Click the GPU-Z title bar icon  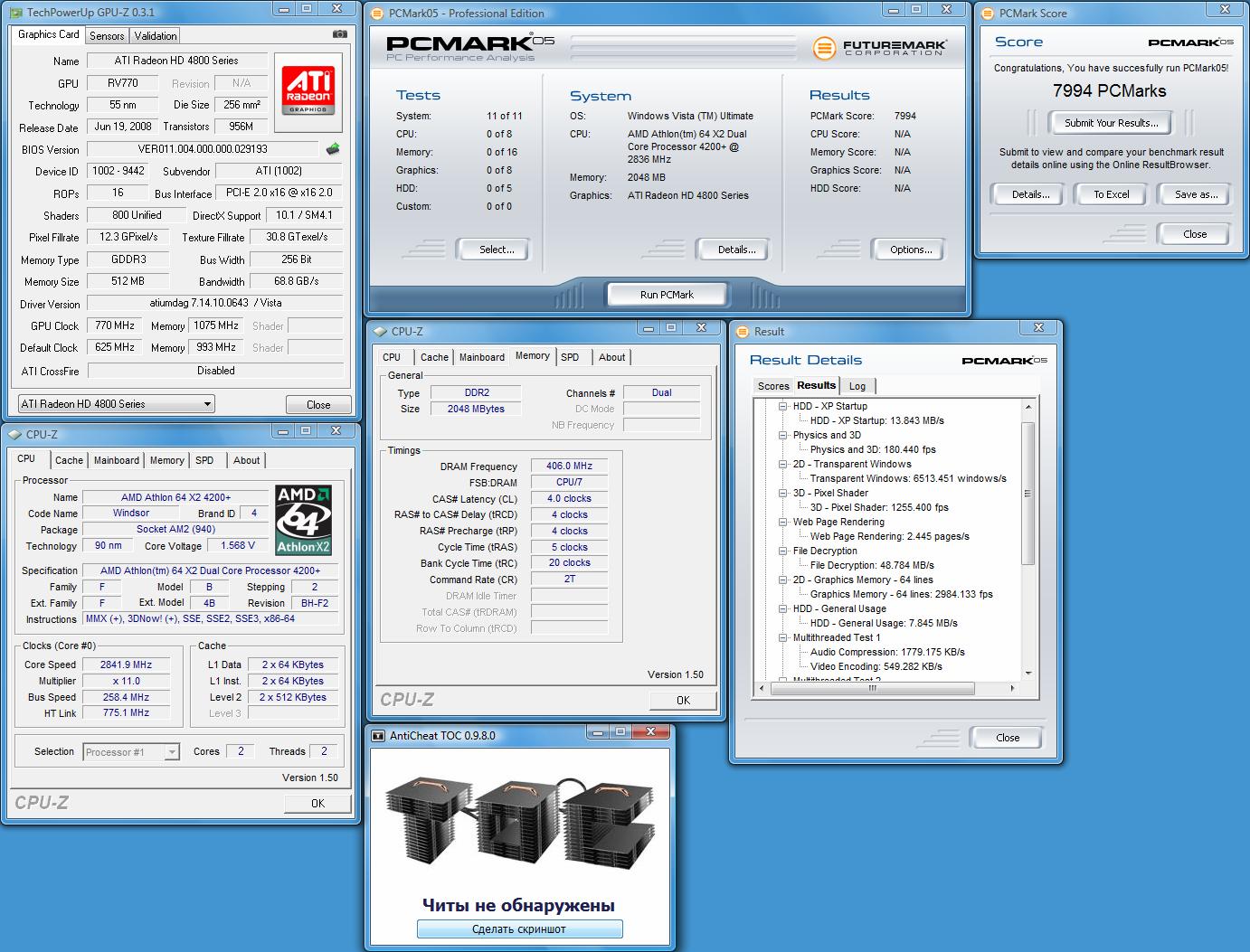click(x=16, y=12)
